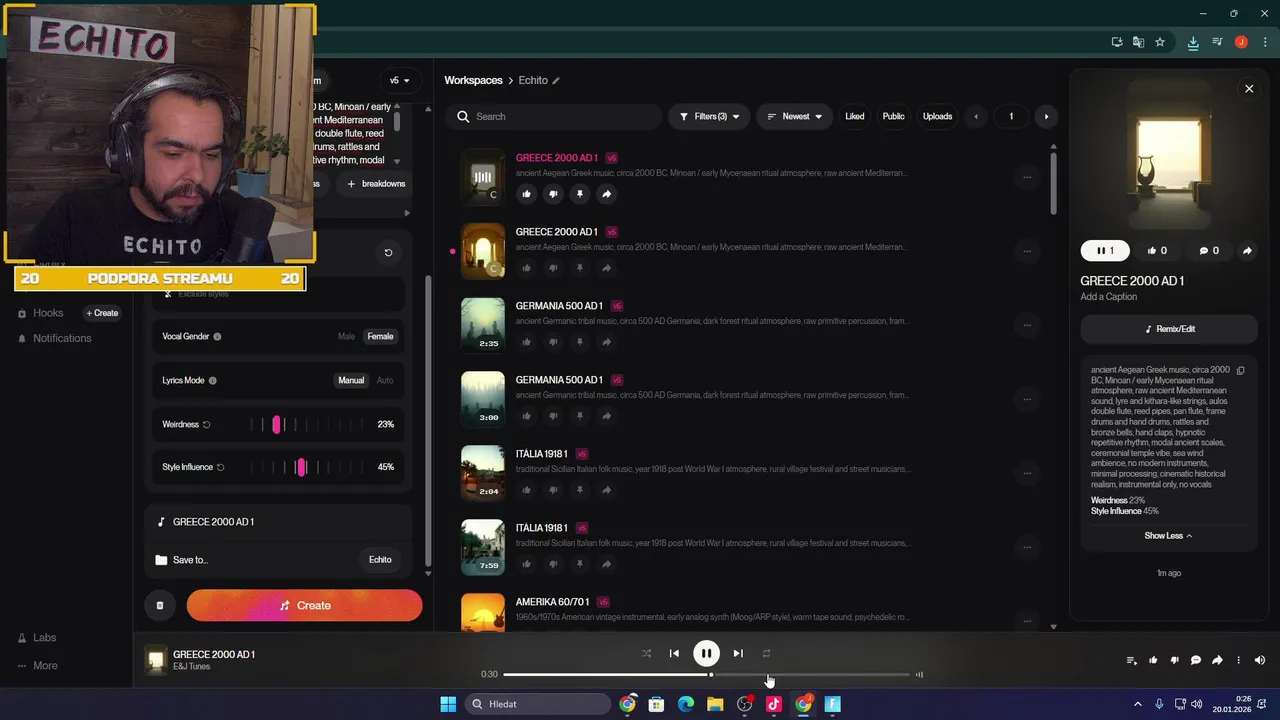The width and height of the screenshot is (1280, 720).
Task: Share the playing song from player bar
Action: (1217, 660)
